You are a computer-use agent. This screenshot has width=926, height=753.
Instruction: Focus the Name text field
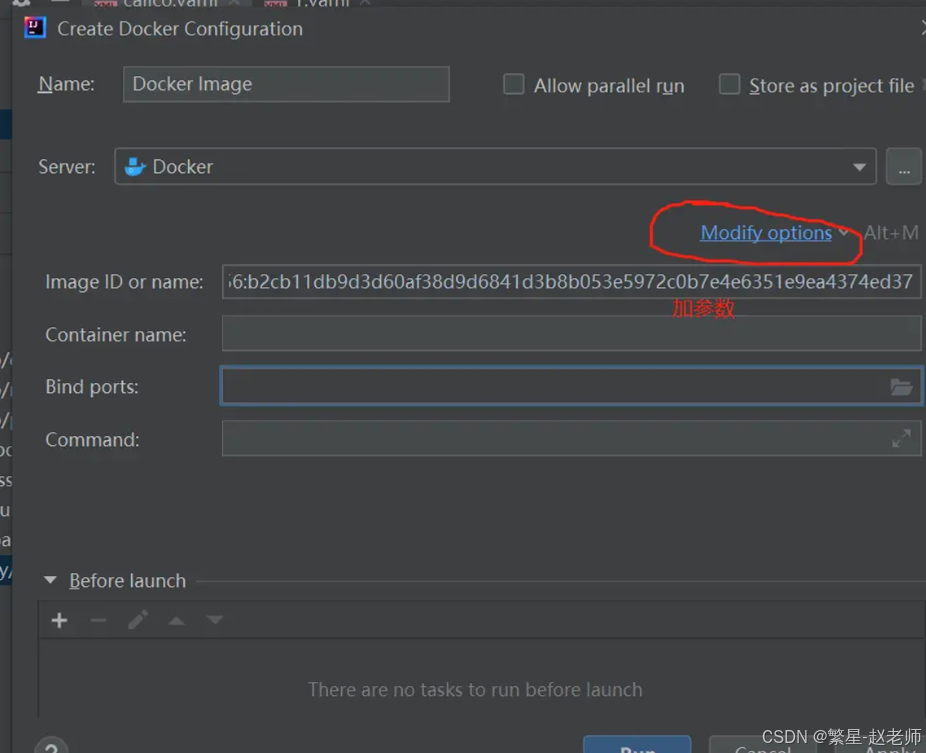click(x=286, y=85)
